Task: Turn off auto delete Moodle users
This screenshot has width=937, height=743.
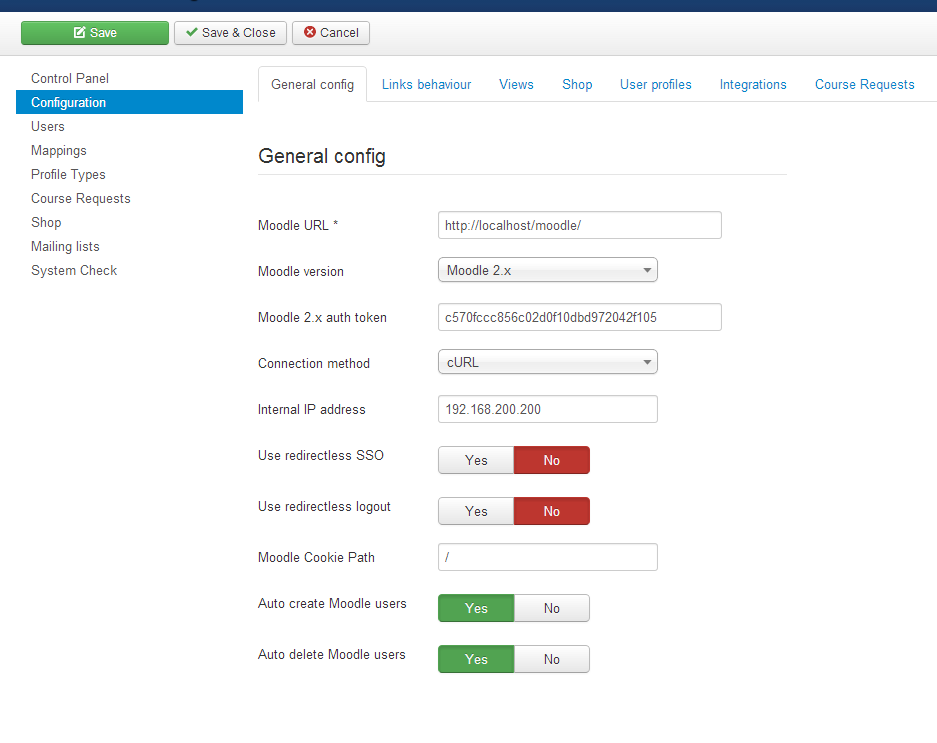Action: pos(551,659)
